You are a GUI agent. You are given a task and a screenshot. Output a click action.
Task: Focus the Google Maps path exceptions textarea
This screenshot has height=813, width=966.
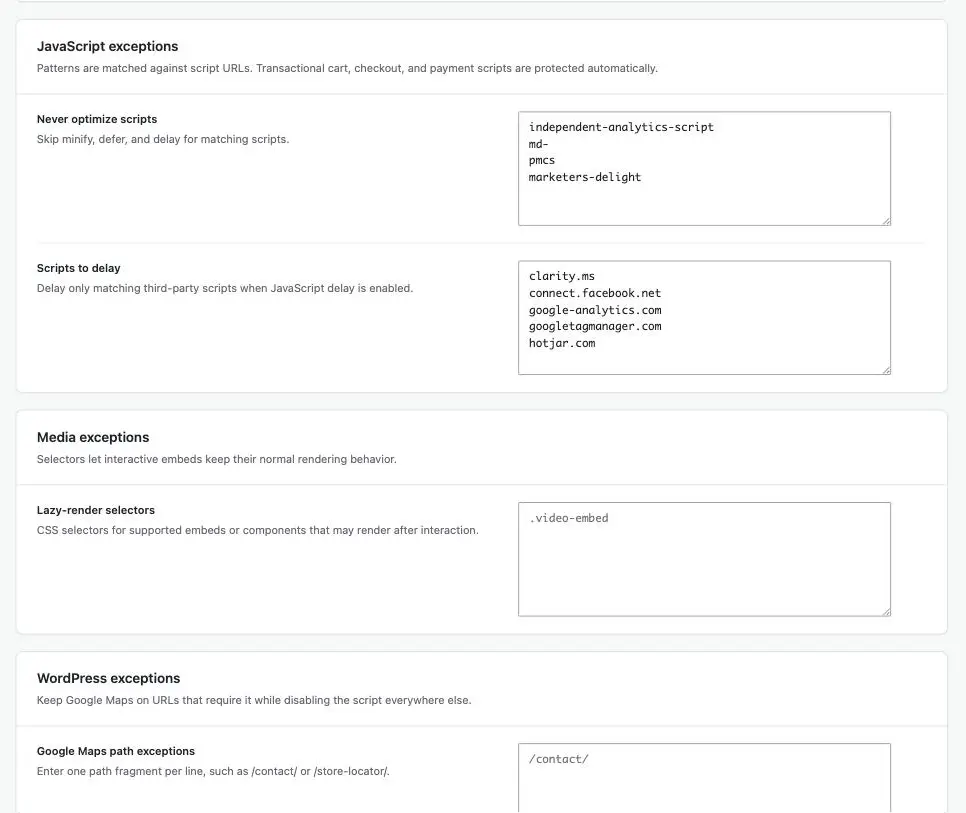click(704, 778)
